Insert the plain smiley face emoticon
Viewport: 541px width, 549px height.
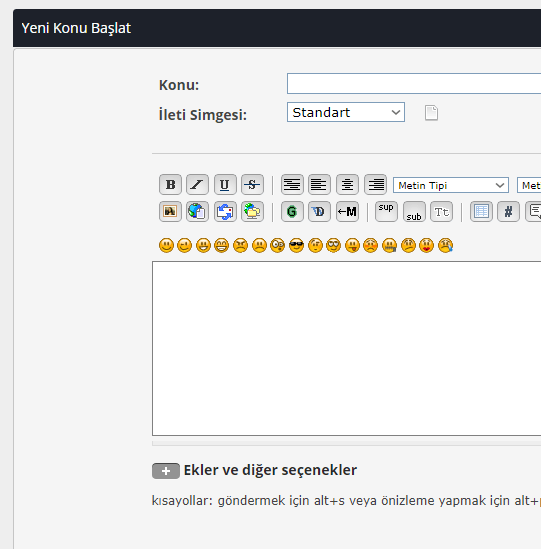tap(166, 245)
